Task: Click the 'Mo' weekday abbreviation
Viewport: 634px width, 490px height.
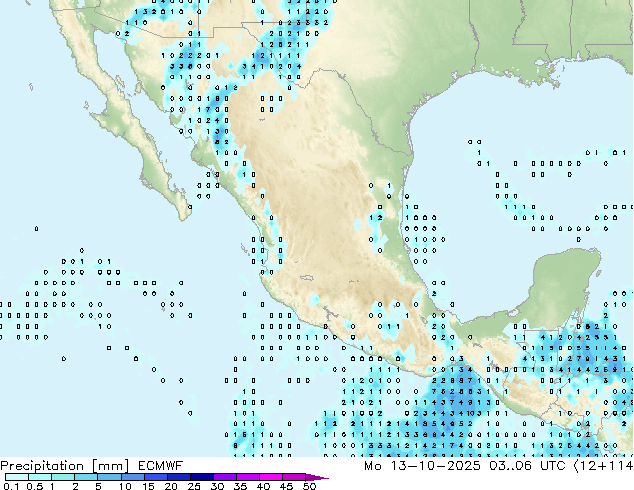Action: [372, 466]
